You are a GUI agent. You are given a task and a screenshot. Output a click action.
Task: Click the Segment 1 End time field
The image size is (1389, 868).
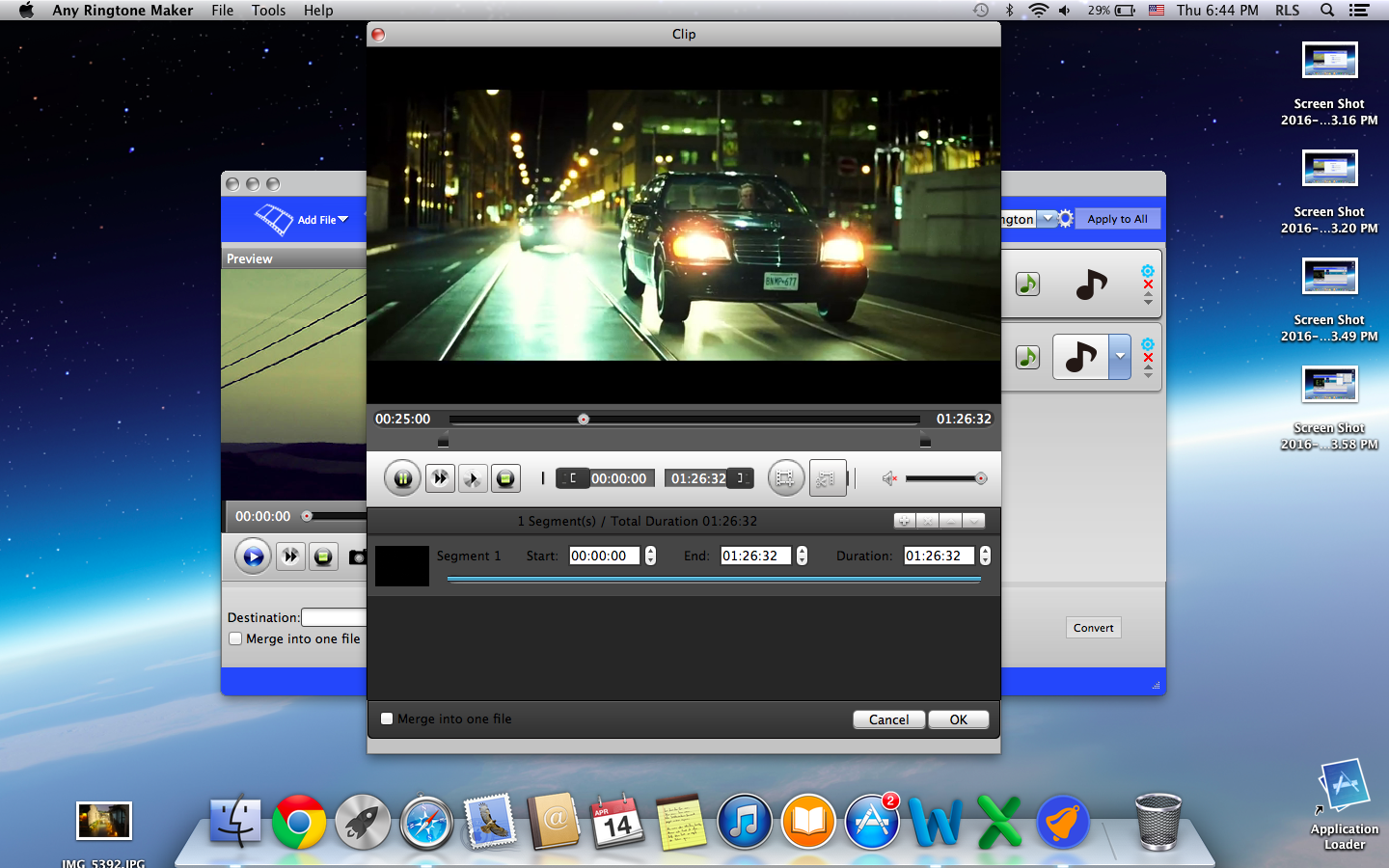coord(756,556)
